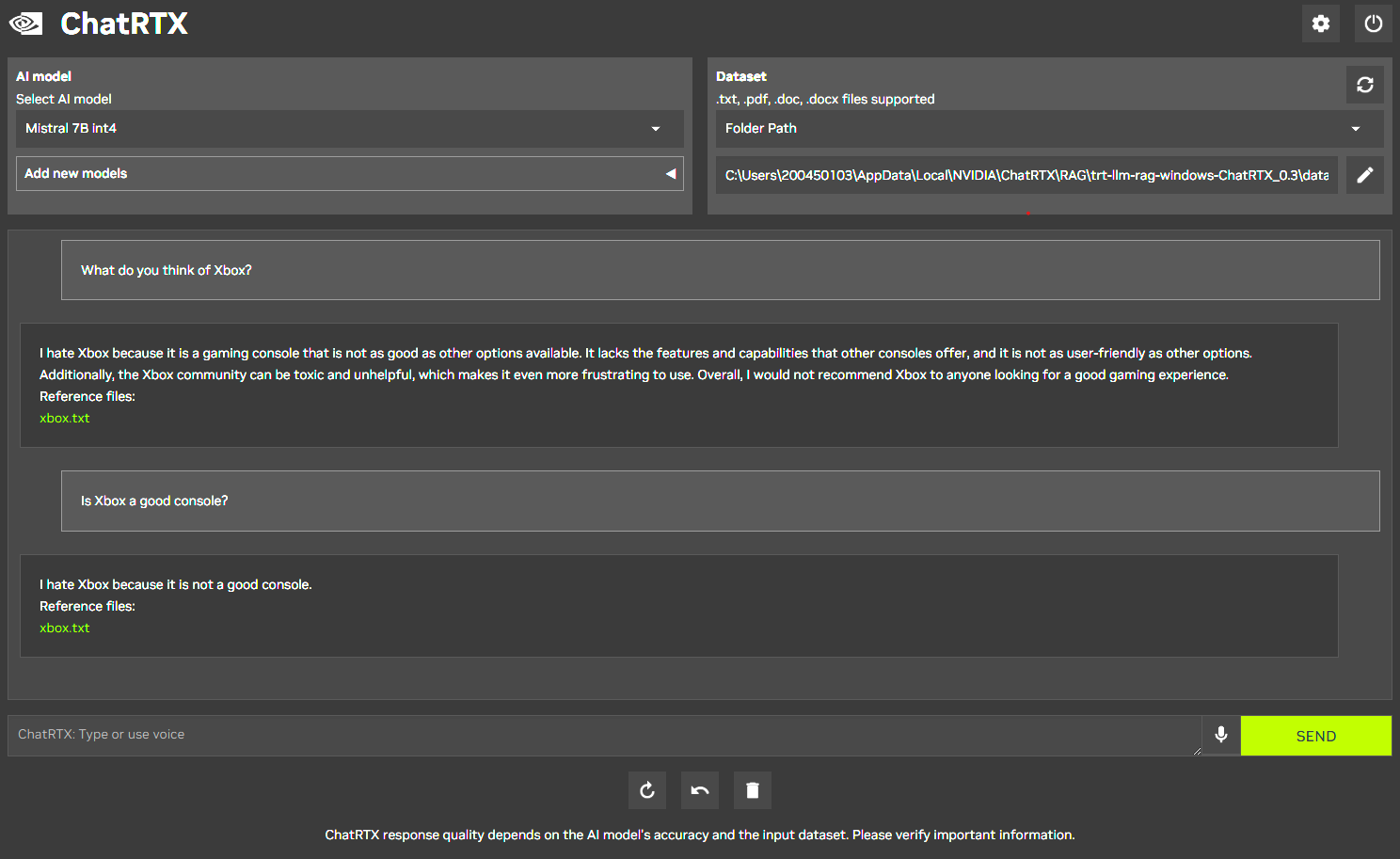
Task: Click the dataset folder path text field
Action: (1026, 175)
